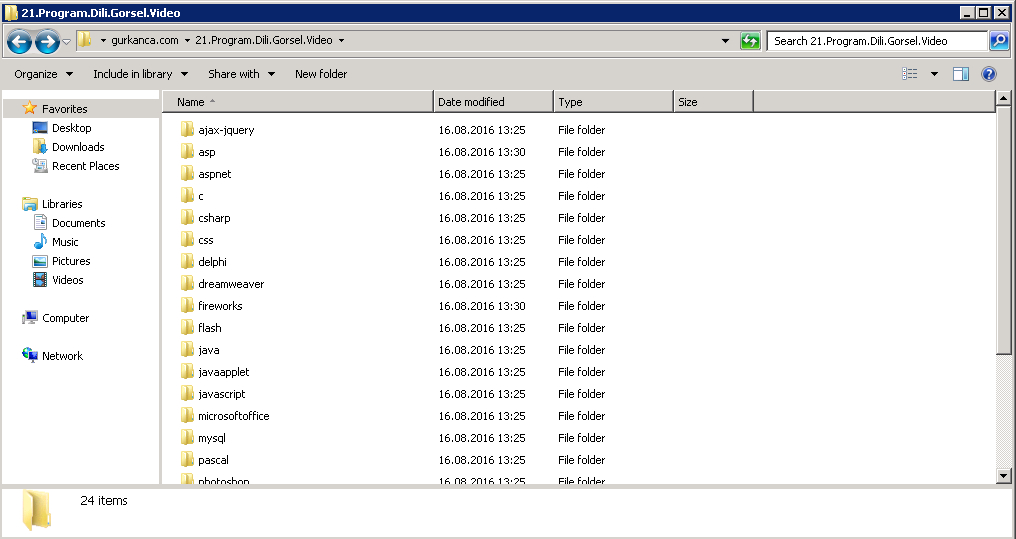Click the file list scroll down arrow
The image size is (1016, 539).
click(1003, 476)
